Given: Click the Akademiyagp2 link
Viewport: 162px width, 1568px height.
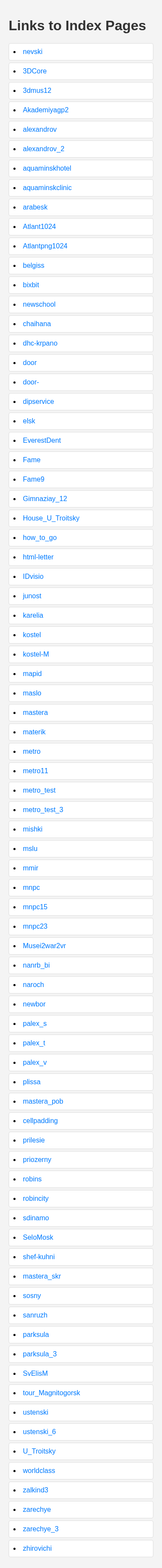Looking at the screenshot, I should (x=46, y=110).
